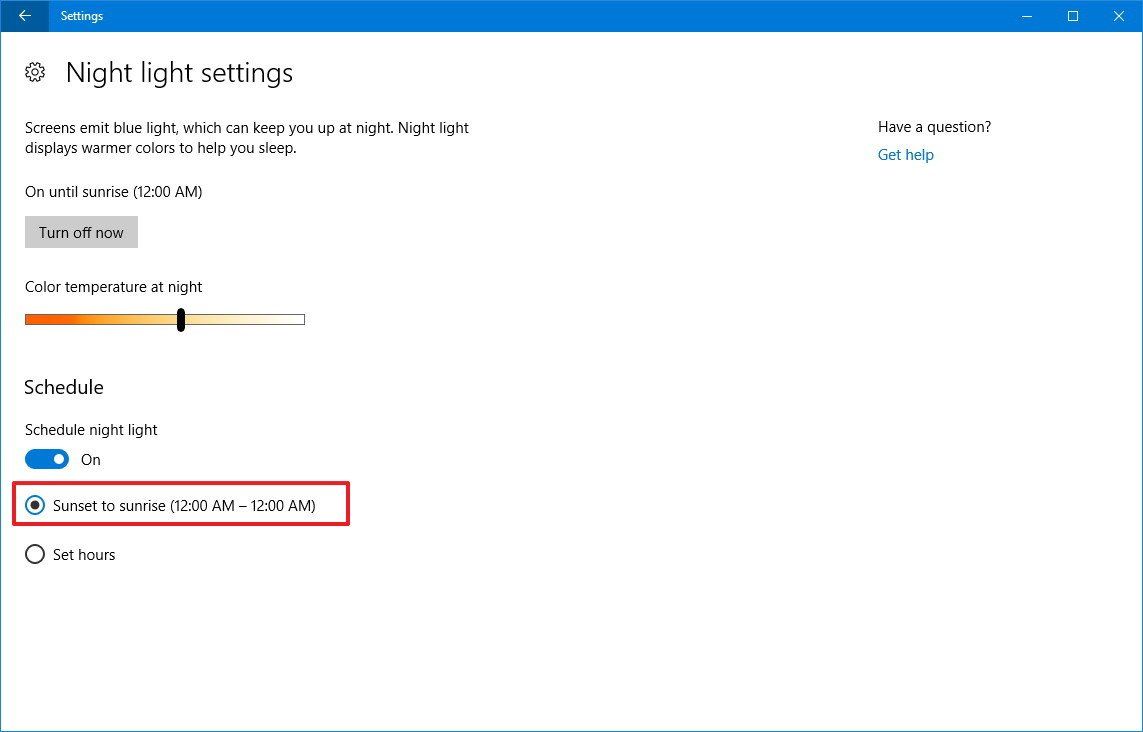Viewport: 1143px width, 732px height.
Task: Minimize the Settings window
Action: [x=1027, y=15]
